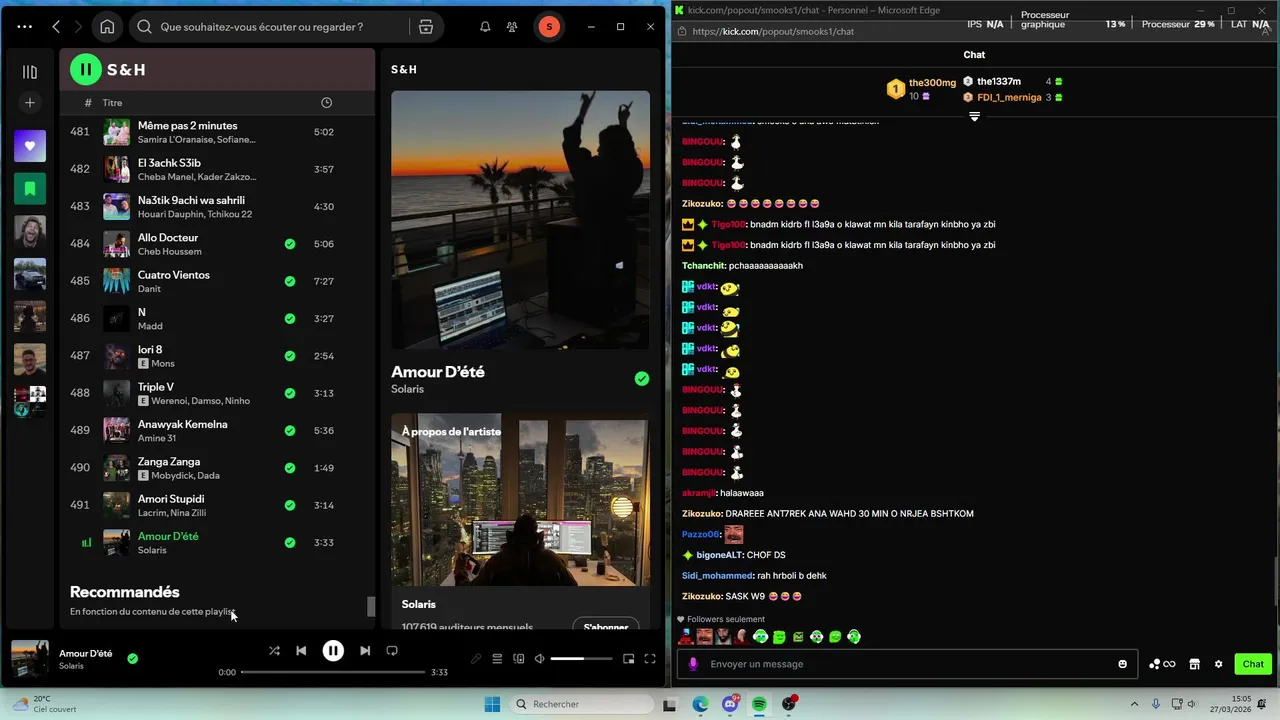Skip to next track
Viewport: 1280px width, 720px height.
click(x=365, y=651)
